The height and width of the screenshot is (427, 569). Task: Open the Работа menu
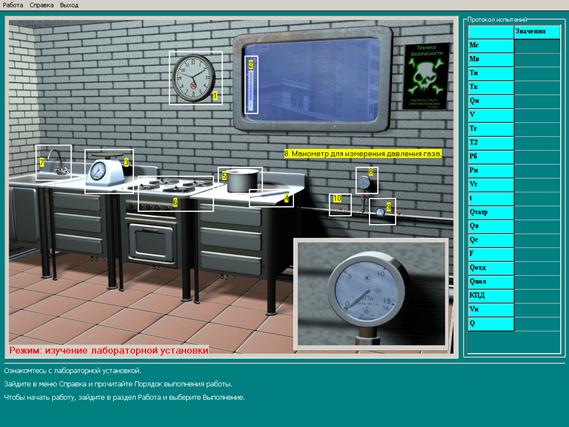[x=13, y=5]
